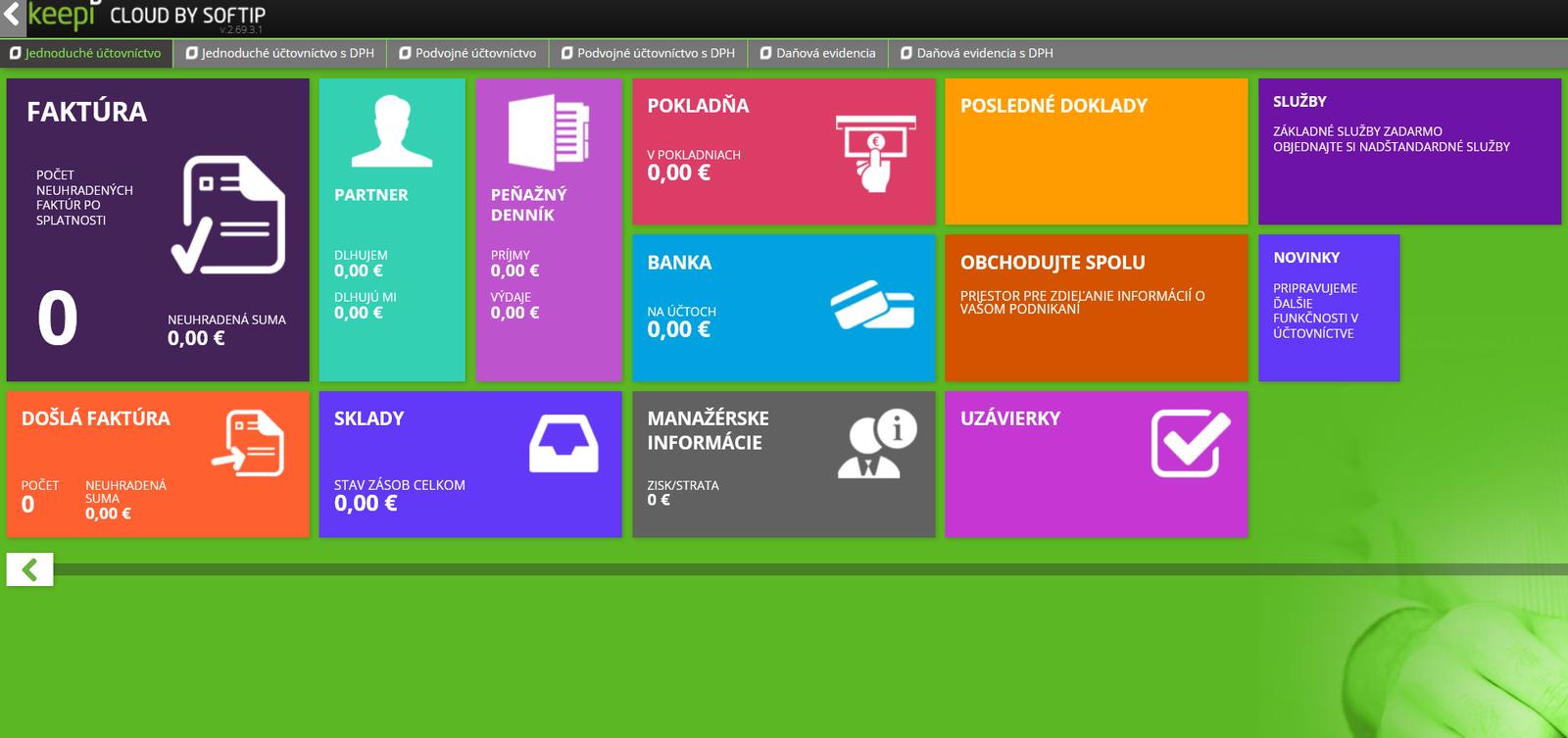Open the Došlá faktúra incoming document icon
Image resolution: width=1568 pixels, height=738 pixels.
(x=248, y=443)
